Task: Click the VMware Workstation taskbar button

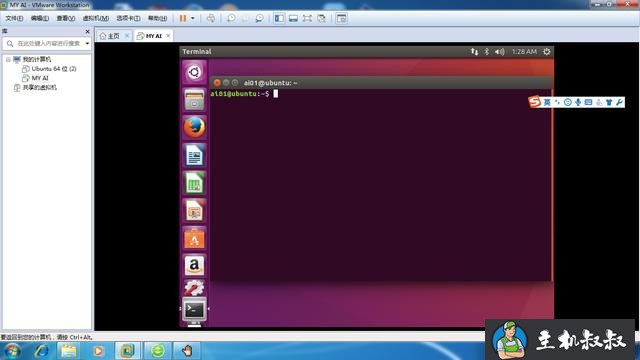Action: point(127,351)
